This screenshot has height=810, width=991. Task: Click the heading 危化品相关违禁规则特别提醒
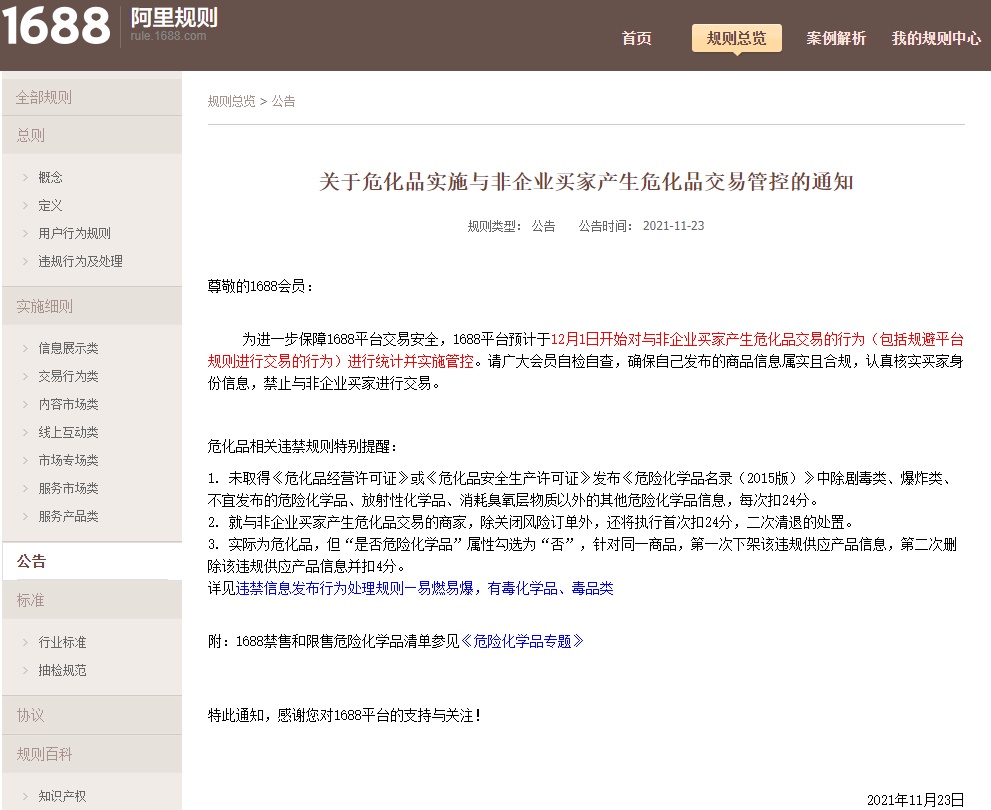pyautogui.click(x=303, y=447)
